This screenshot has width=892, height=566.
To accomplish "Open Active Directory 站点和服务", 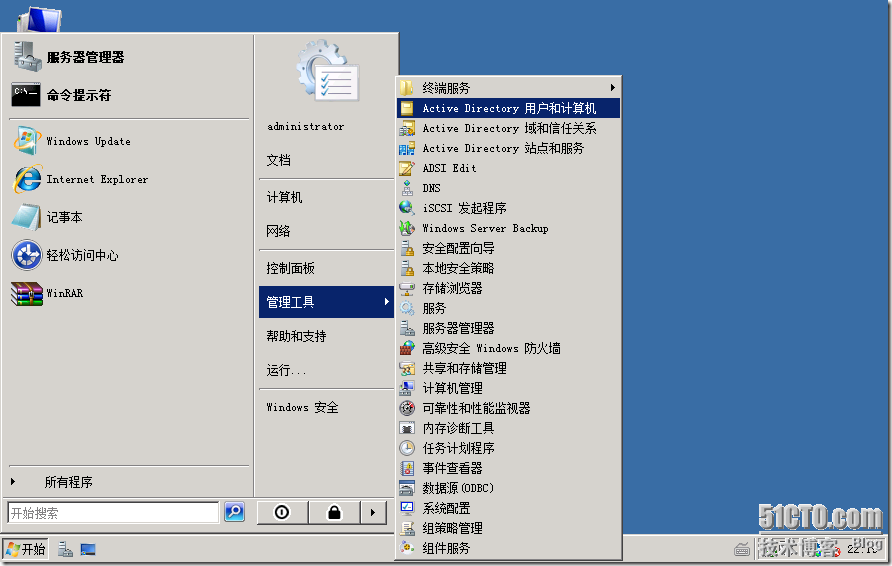I will tap(509, 148).
